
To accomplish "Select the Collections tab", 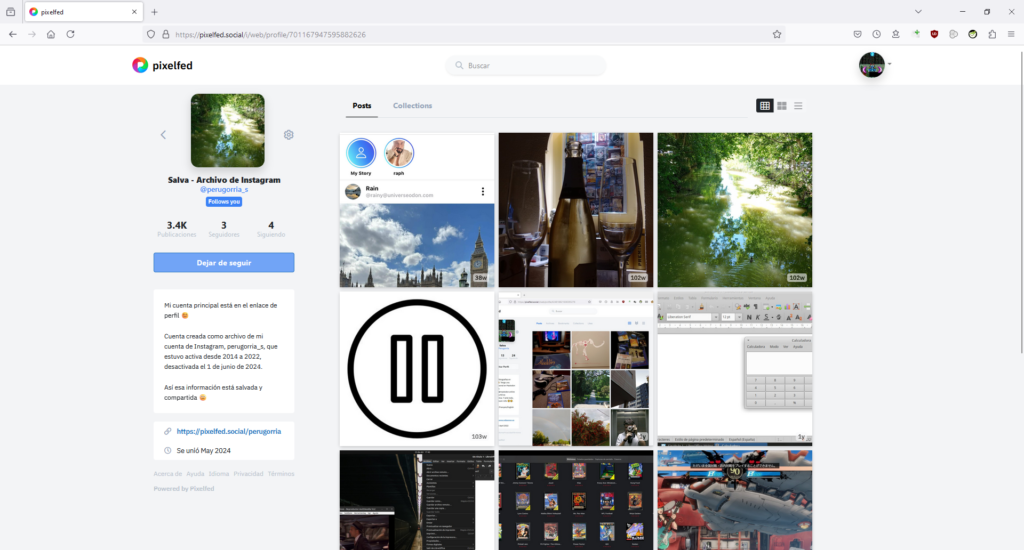I will [x=412, y=106].
